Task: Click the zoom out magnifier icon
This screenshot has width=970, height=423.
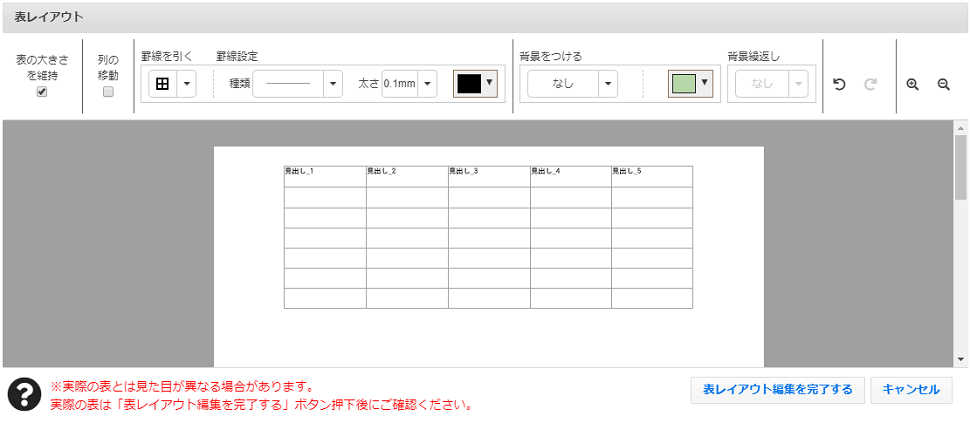Action: click(943, 85)
